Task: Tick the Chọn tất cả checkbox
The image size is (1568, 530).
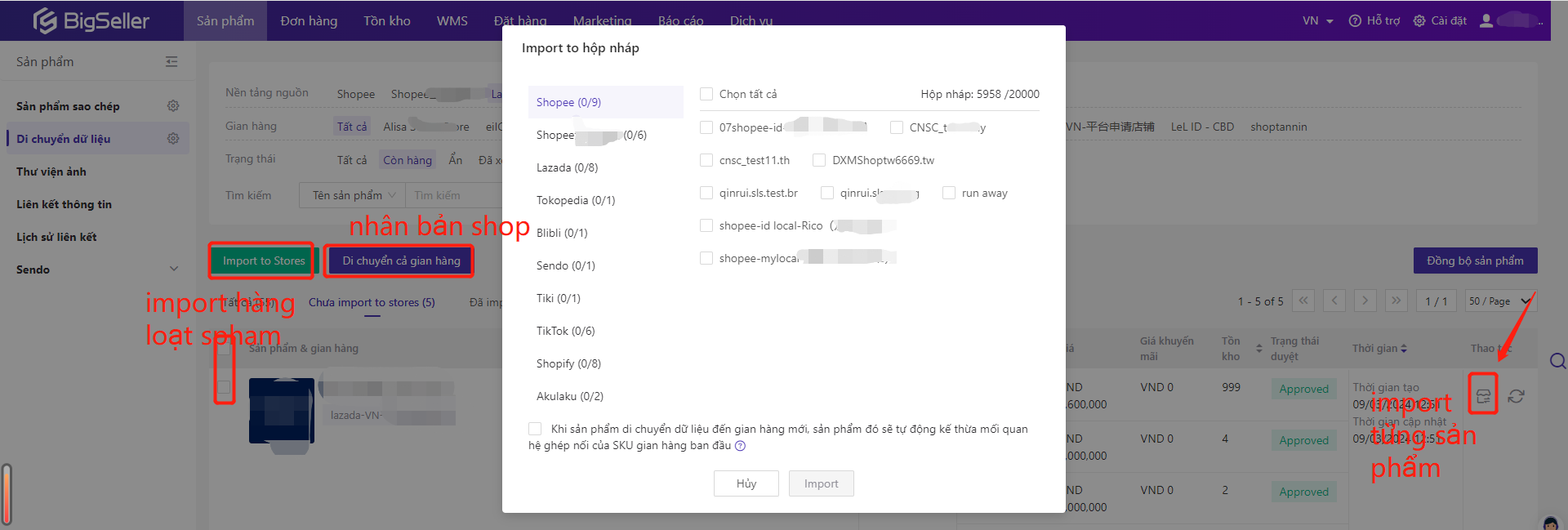Action: (706, 94)
